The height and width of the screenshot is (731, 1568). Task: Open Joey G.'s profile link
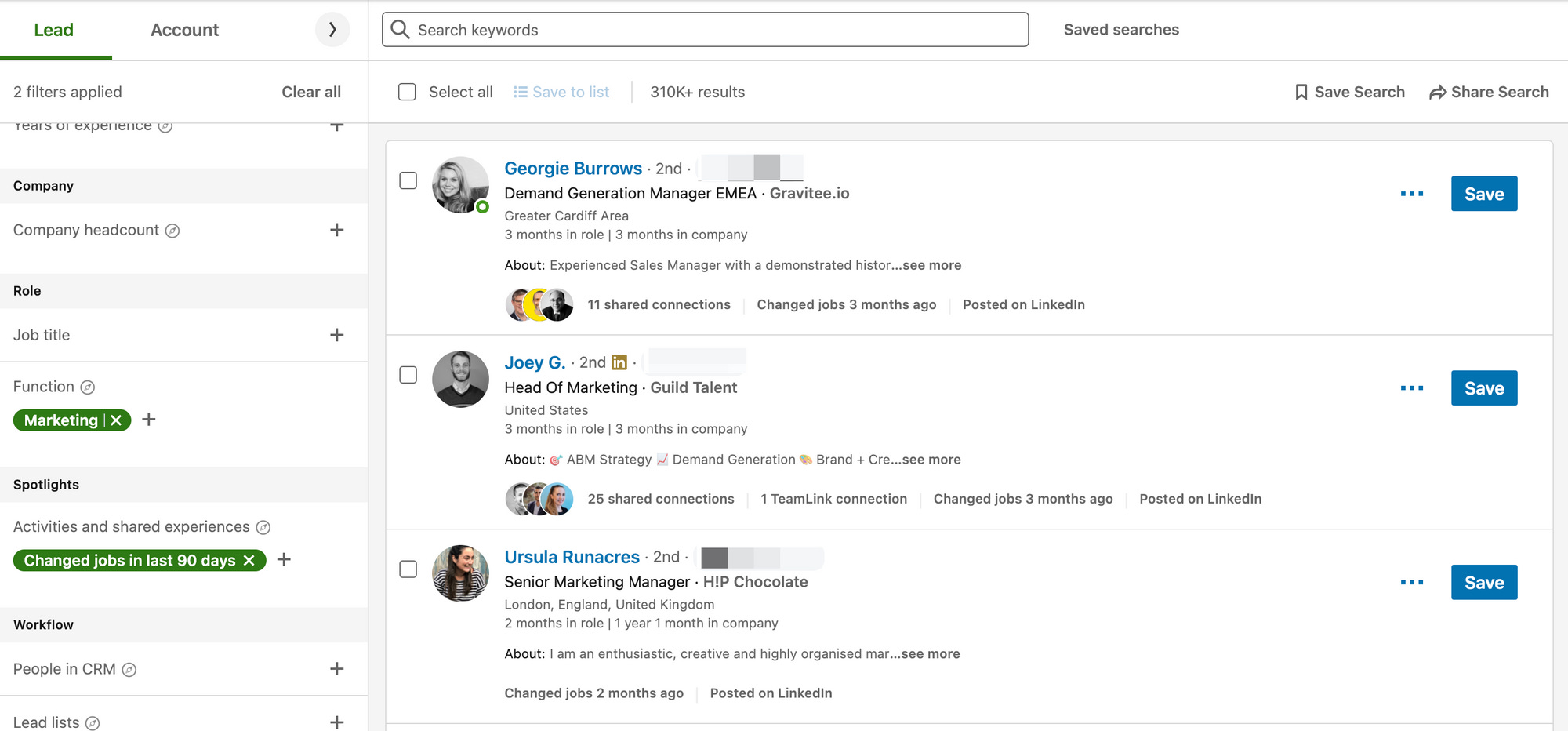[x=535, y=362]
